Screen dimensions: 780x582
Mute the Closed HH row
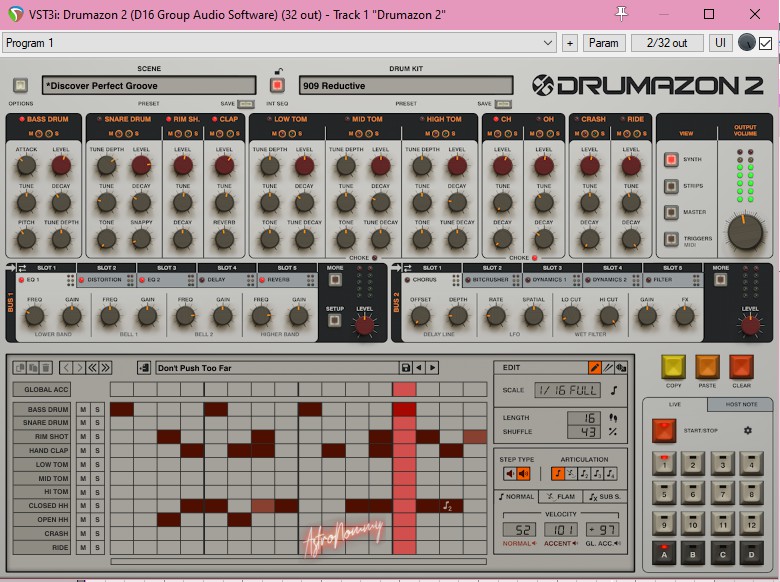83,505
